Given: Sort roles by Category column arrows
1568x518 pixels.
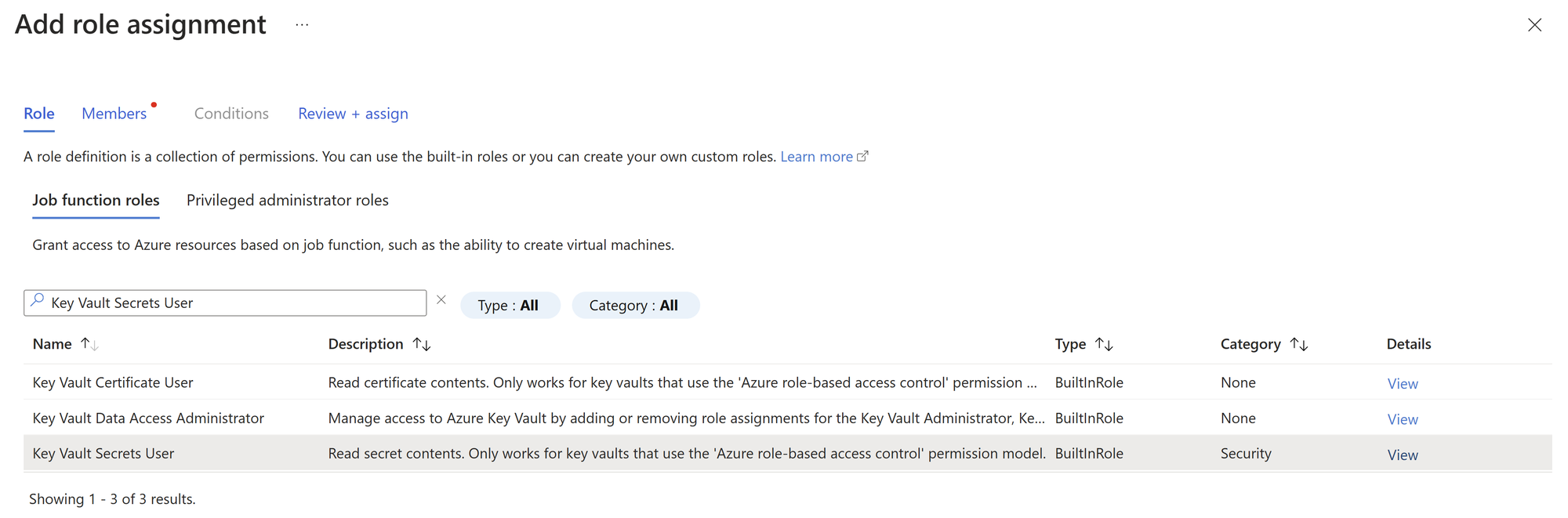Looking at the screenshot, I should tap(1299, 344).
